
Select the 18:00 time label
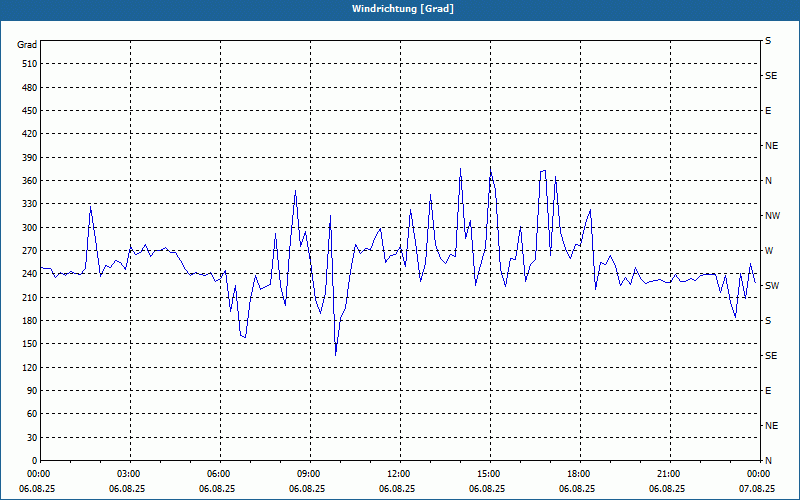(x=577, y=474)
